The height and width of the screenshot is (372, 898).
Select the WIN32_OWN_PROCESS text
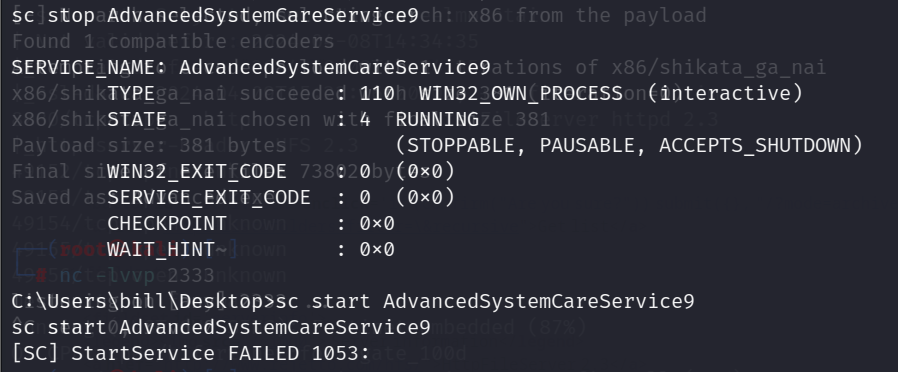(x=521, y=94)
